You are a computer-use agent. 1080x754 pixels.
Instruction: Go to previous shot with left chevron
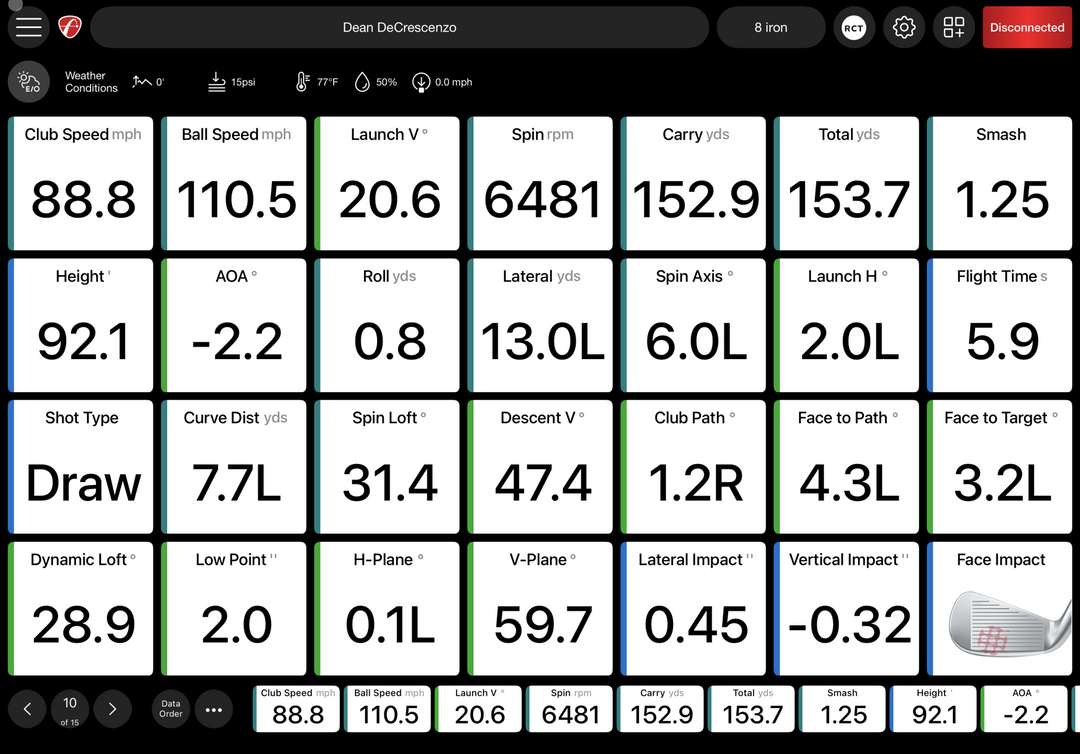click(x=27, y=709)
